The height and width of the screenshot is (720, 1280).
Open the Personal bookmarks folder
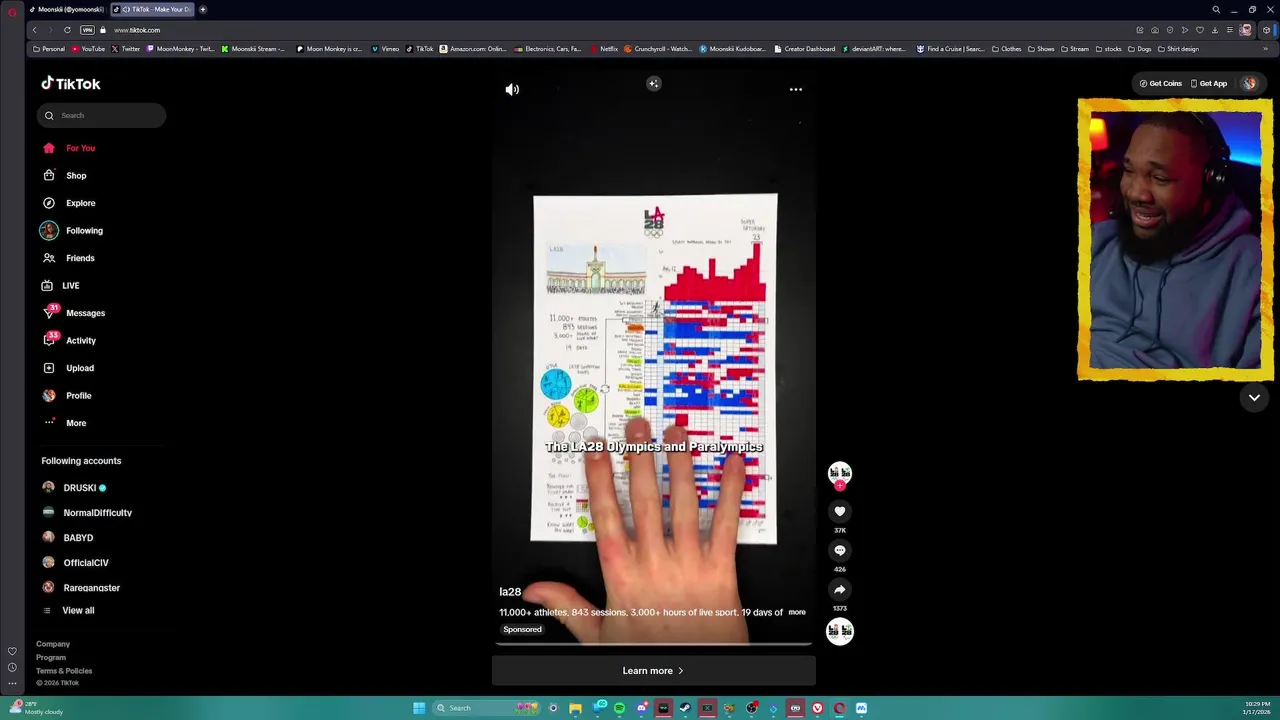(x=49, y=49)
